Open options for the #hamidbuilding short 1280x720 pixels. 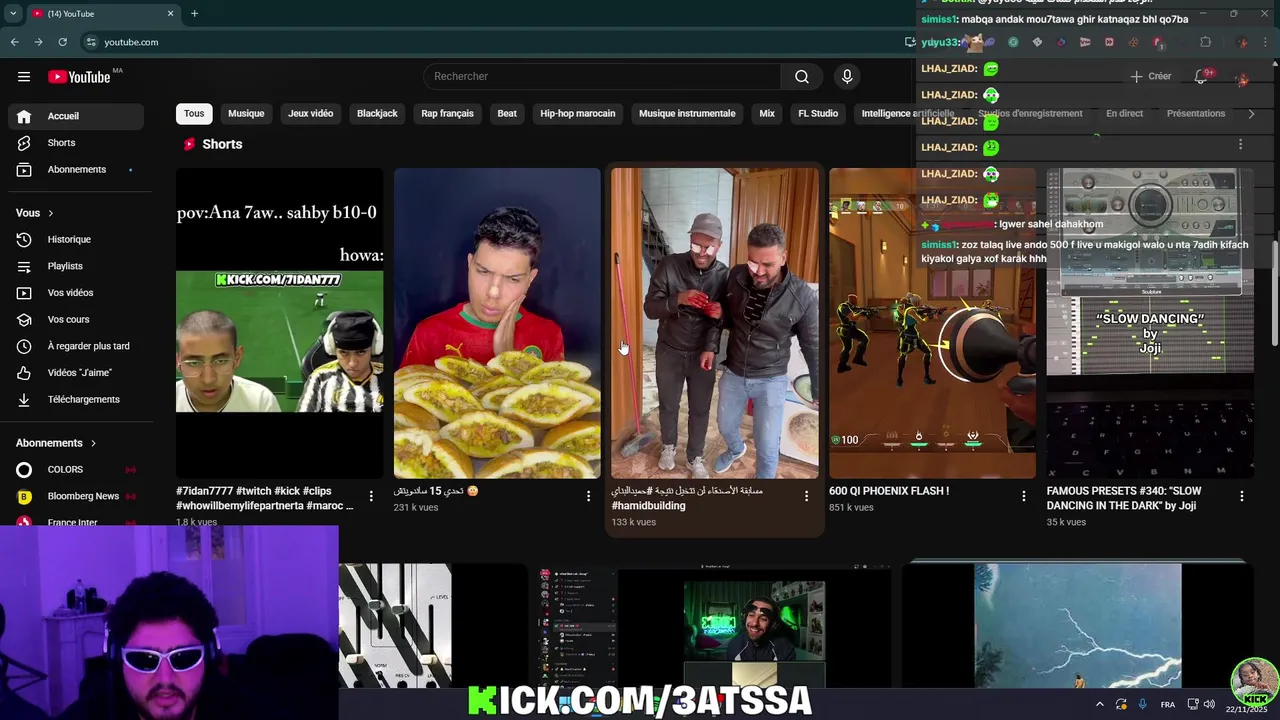[806, 496]
